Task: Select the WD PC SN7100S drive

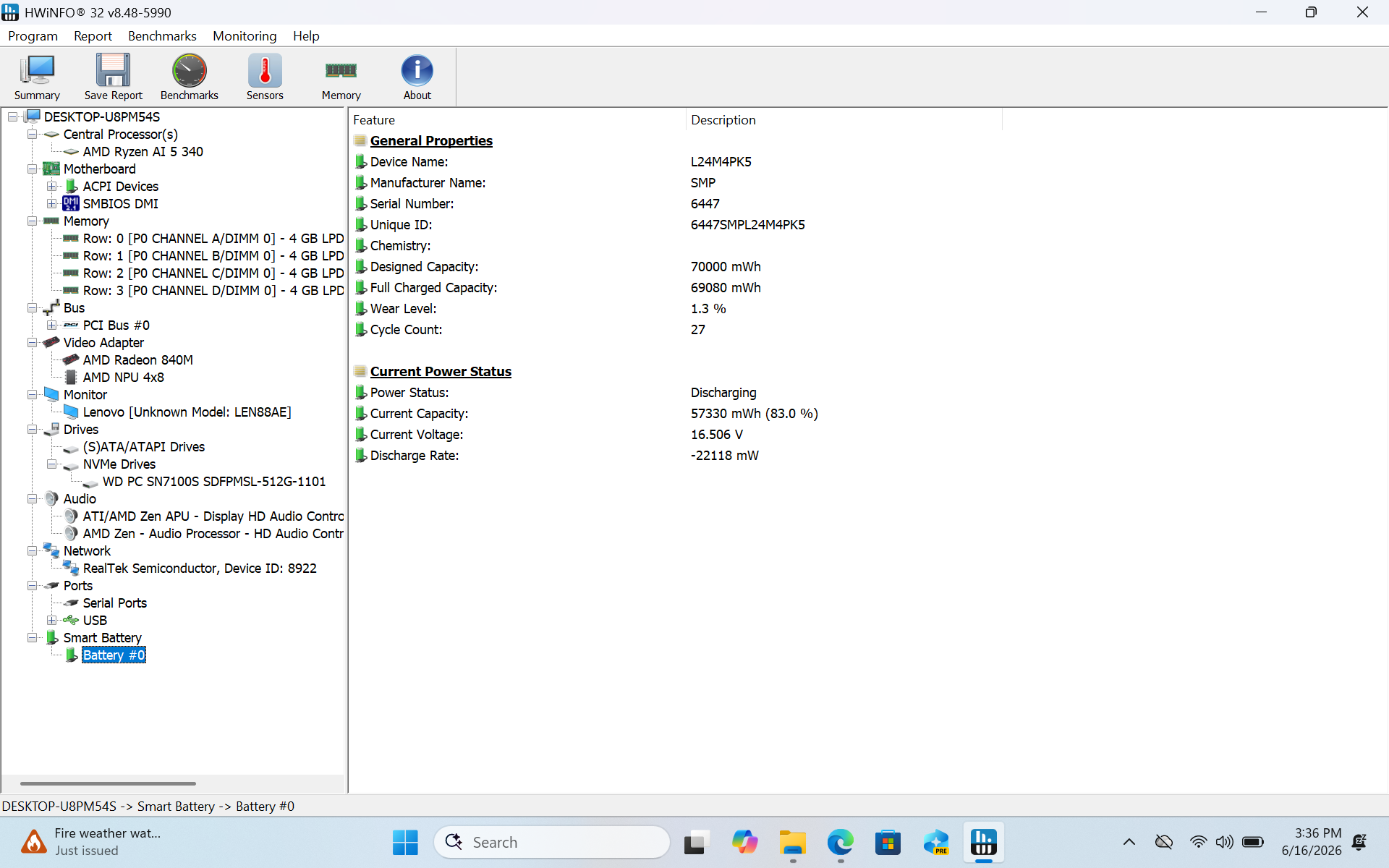Action: coord(213,482)
